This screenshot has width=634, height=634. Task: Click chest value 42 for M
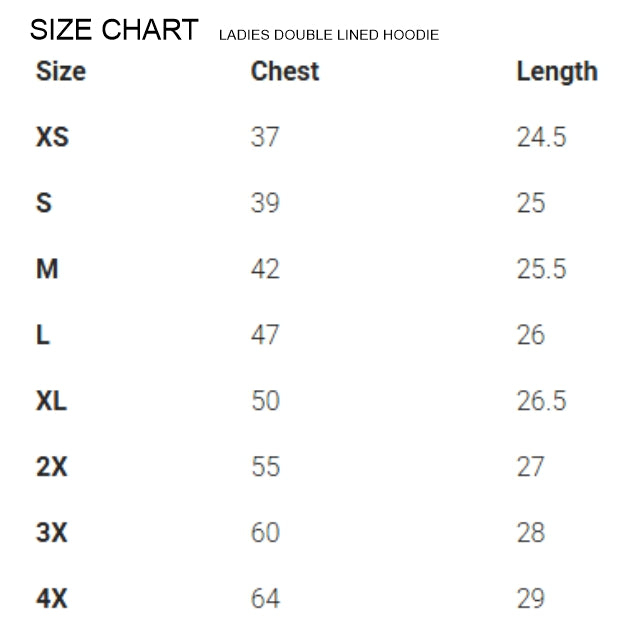pos(265,269)
